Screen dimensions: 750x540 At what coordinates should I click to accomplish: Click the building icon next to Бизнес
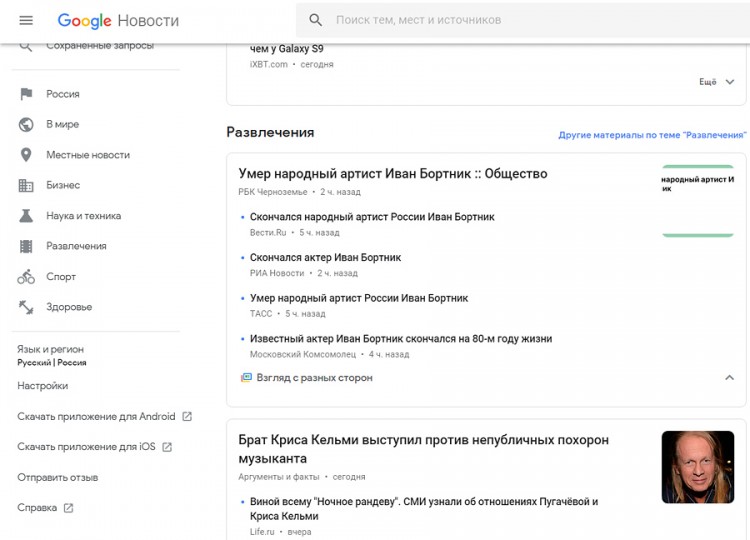tap(26, 185)
